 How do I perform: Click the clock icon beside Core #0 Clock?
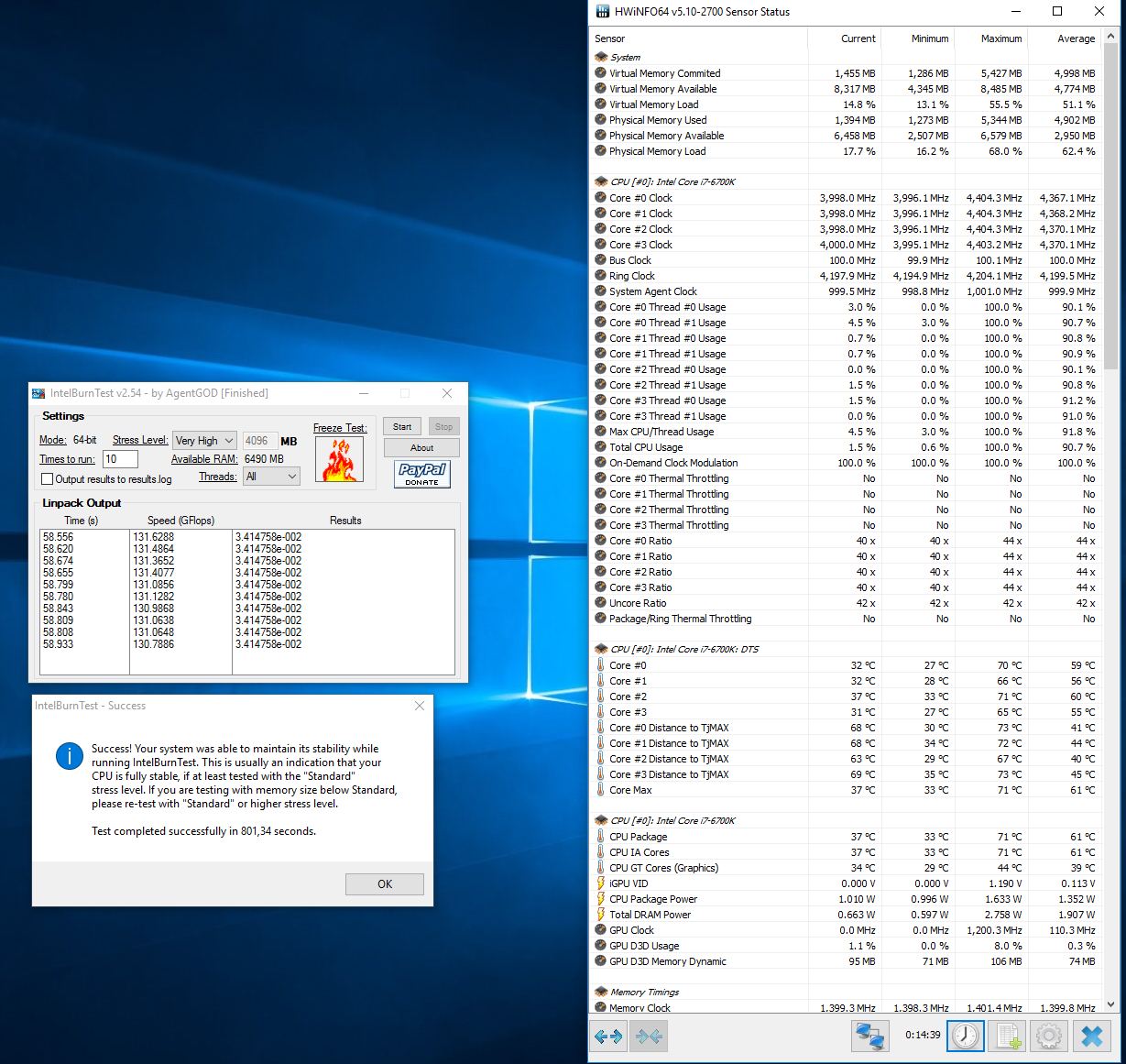tap(601, 198)
